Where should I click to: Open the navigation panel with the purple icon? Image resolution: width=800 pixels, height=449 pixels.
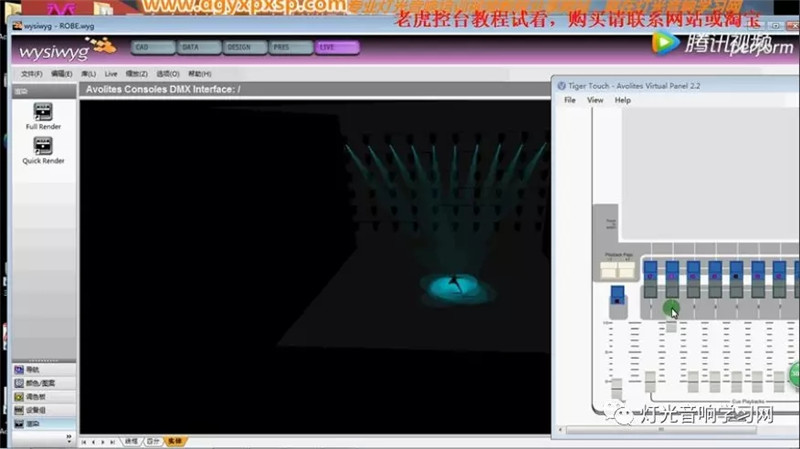click(x=44, y=369)
